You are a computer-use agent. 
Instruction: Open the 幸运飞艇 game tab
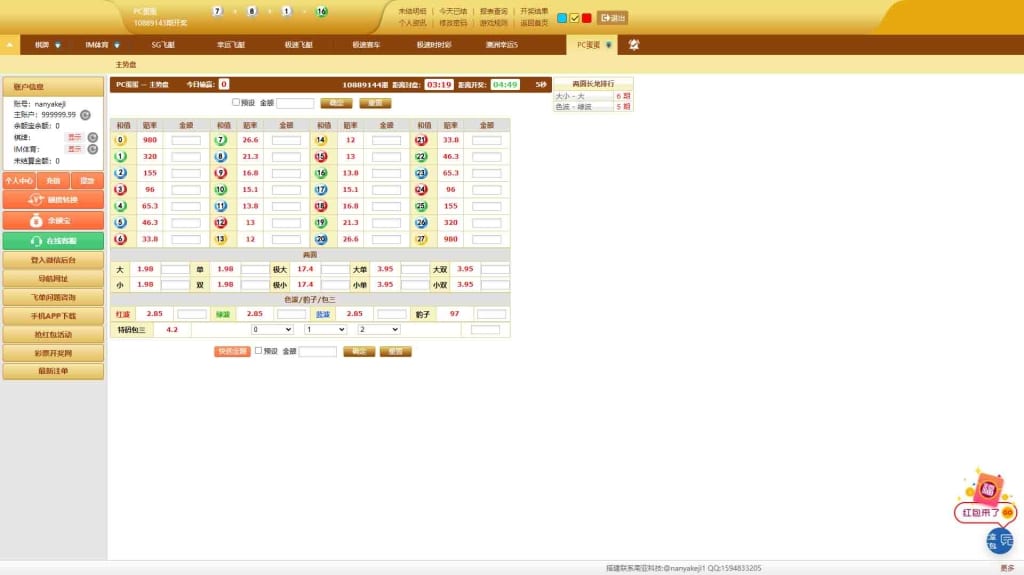231,45
